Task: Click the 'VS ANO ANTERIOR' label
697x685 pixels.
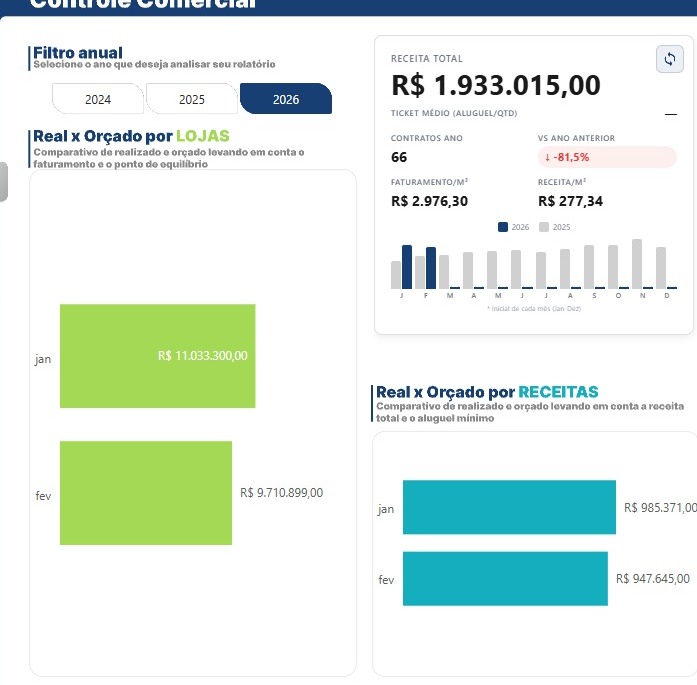Action: click(577, 138)
